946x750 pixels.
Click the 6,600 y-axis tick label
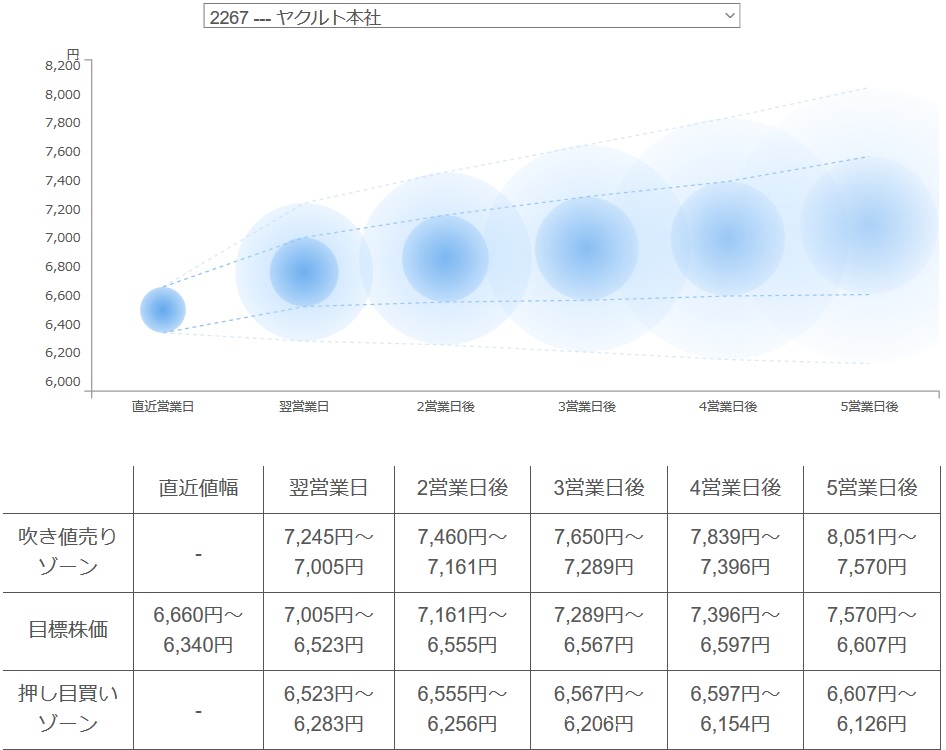(63, 295)
